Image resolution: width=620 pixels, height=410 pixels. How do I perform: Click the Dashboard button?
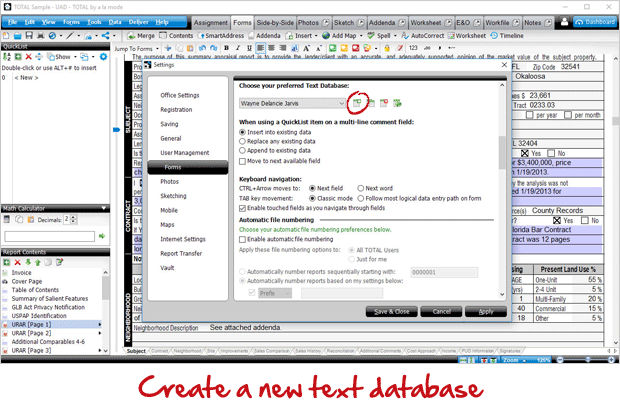pos(595,22)
